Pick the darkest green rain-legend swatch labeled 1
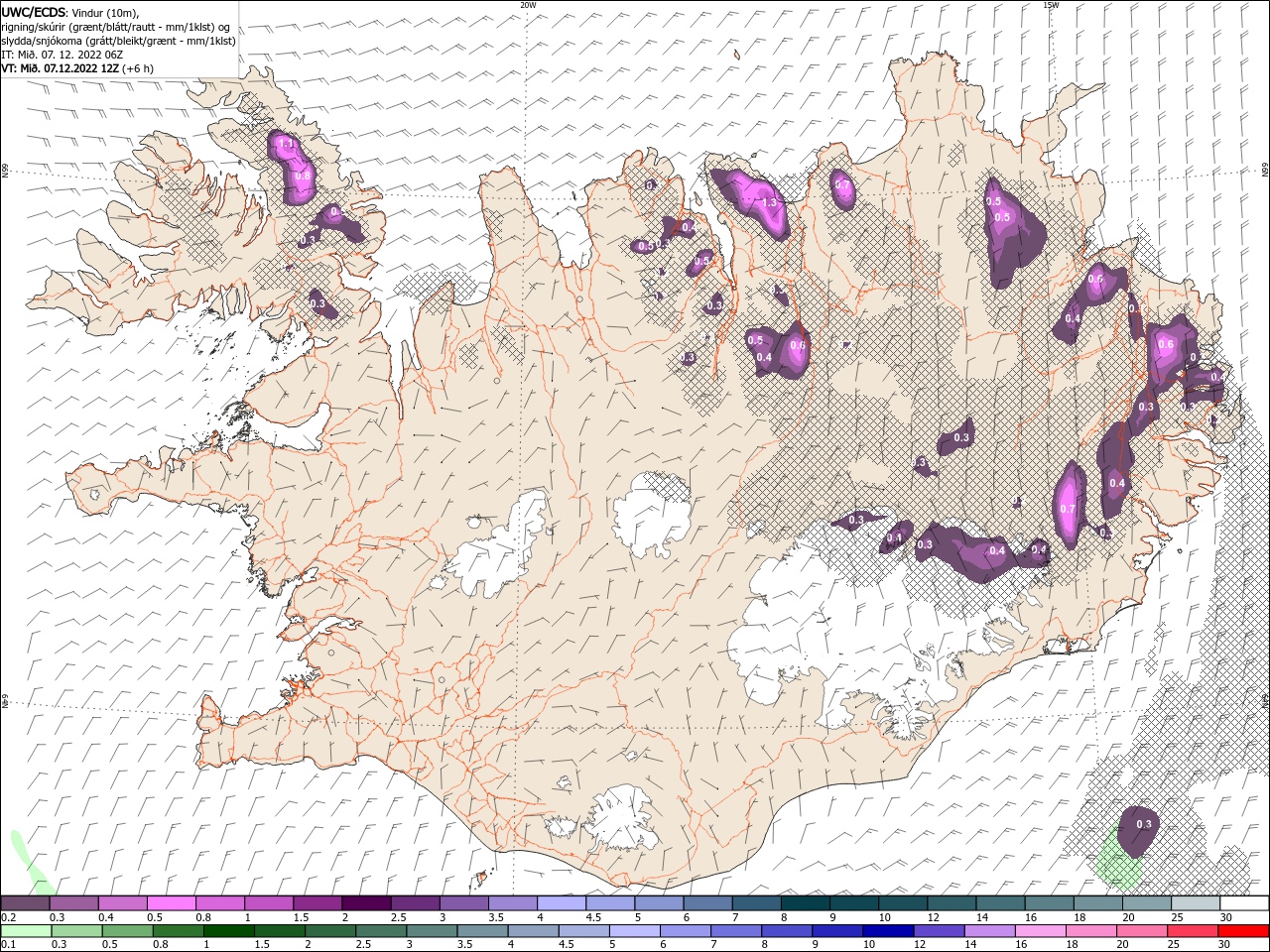This screenshot has height=952, width=1270. click(x=228, y=931)
